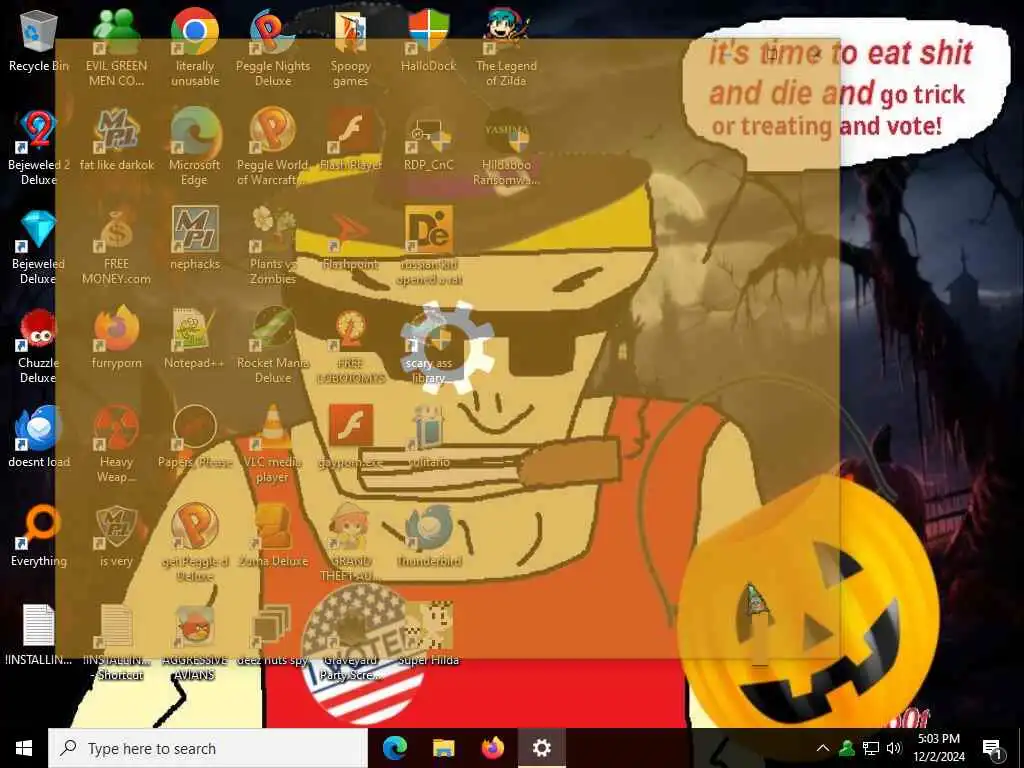Select the GRAND THEFT AU... icon

(x=350, y=543)
